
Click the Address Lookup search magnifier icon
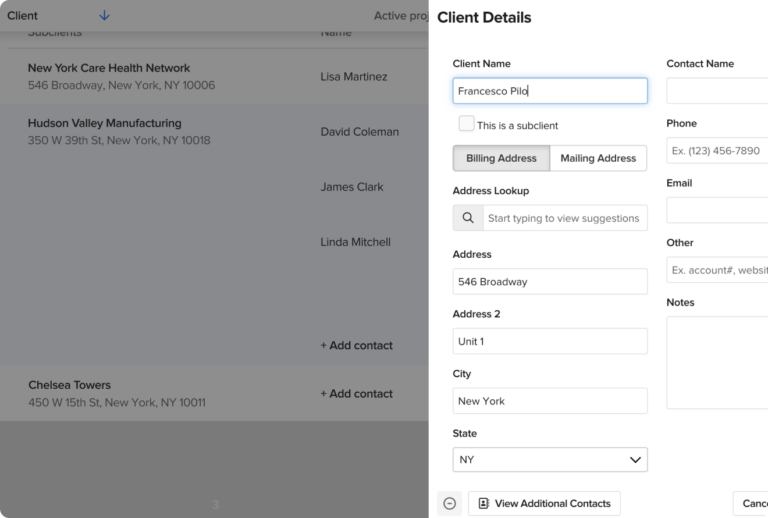(x=468, y=218)
